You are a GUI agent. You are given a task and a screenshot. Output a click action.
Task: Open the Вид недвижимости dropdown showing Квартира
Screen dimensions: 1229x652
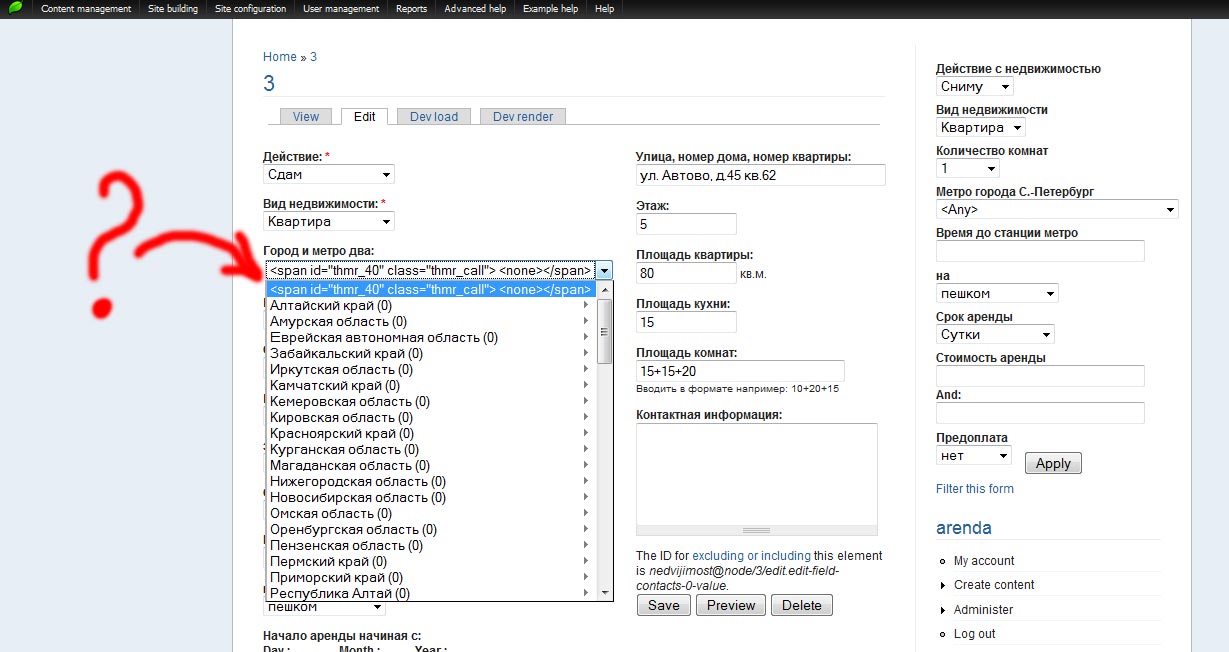tap(329, 221)
